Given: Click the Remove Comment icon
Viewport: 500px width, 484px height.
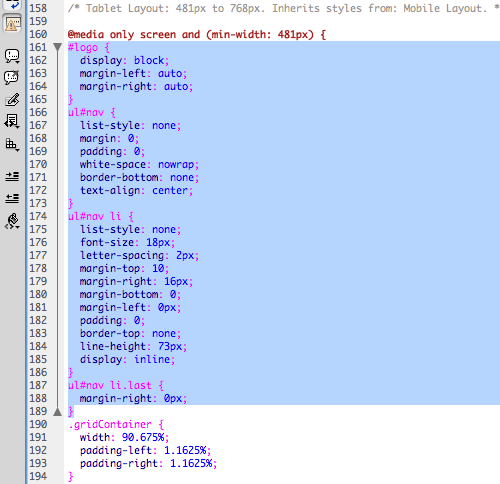Looking at the screenshot, I should point(12,77).
